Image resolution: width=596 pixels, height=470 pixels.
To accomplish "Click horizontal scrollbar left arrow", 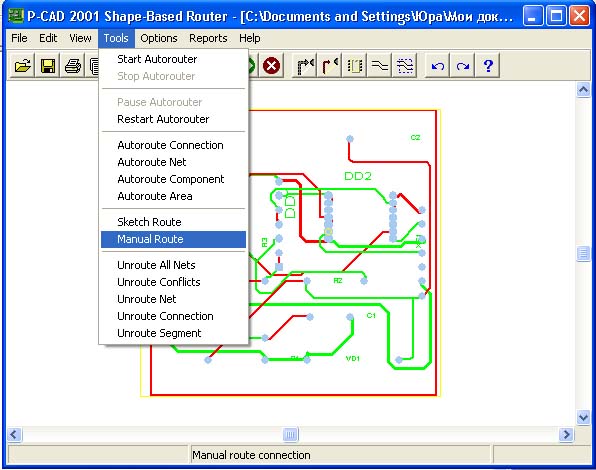I will [x=14, y=434].
